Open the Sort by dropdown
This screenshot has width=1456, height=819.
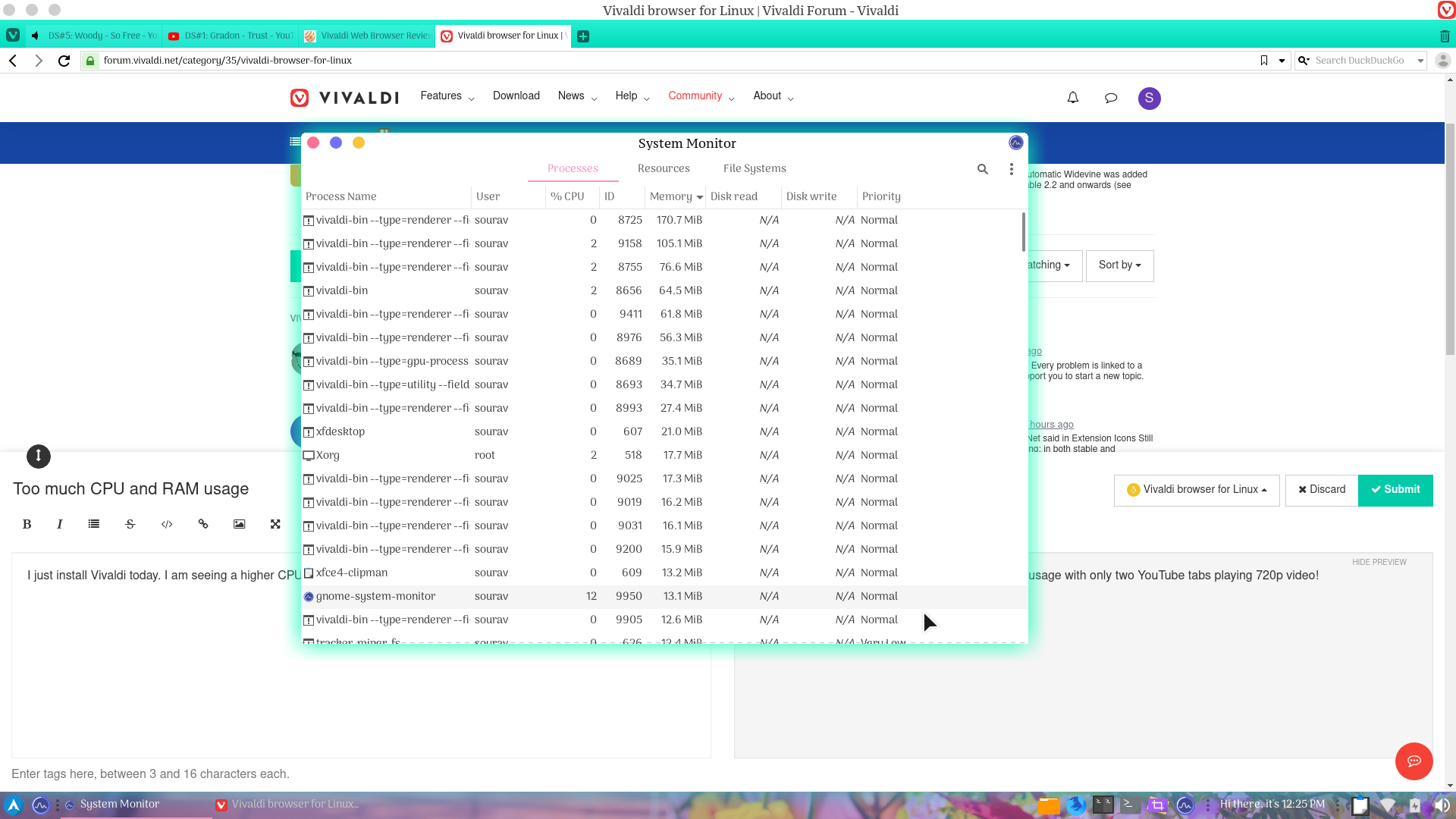[1119, 265]
